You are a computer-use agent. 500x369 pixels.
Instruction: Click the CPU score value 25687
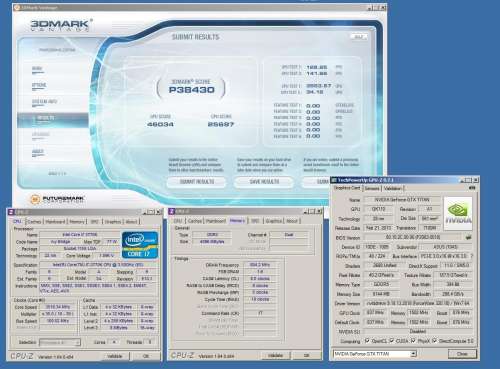[x=221, y=124]
